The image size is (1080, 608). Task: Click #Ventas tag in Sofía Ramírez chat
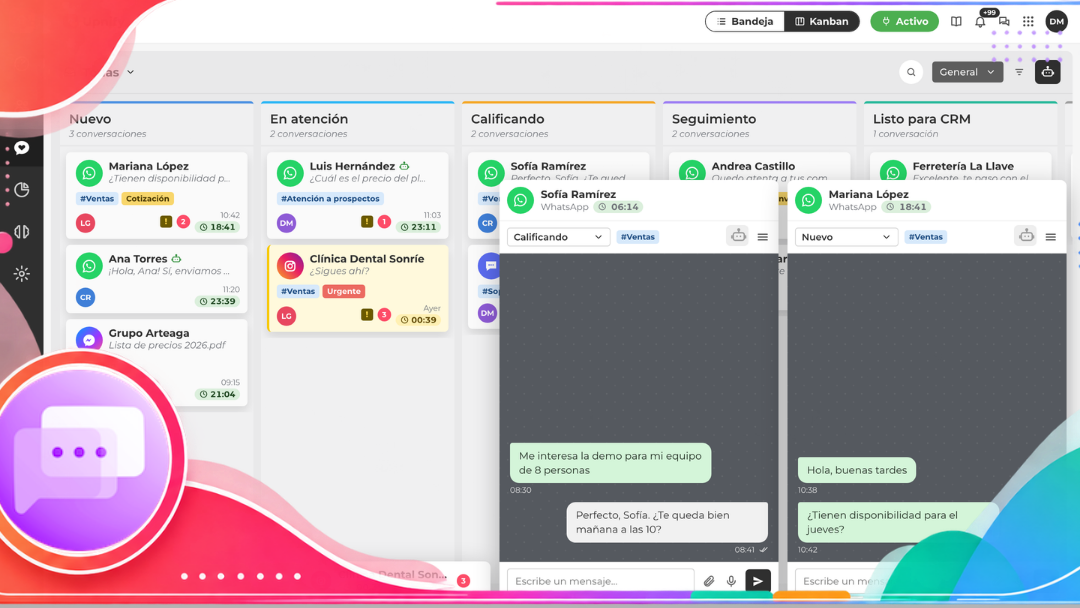pyautogui.click(x=638, y=237)
